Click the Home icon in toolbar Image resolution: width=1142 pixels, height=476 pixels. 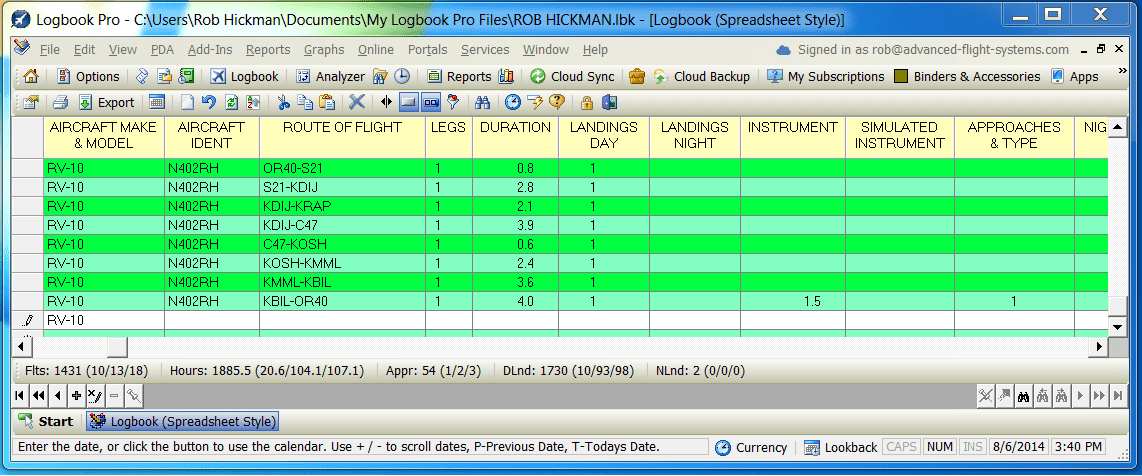pos(30,76)
